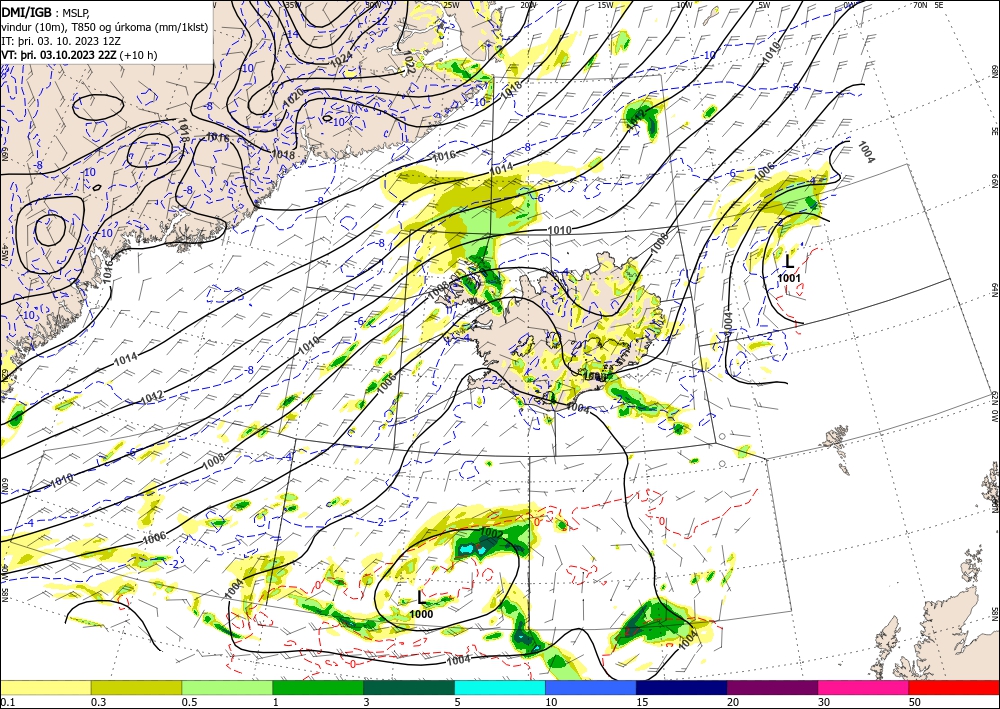Click the pressure value "1001" under the northeast low
The image size is (1000, 709).
(789, 277)
